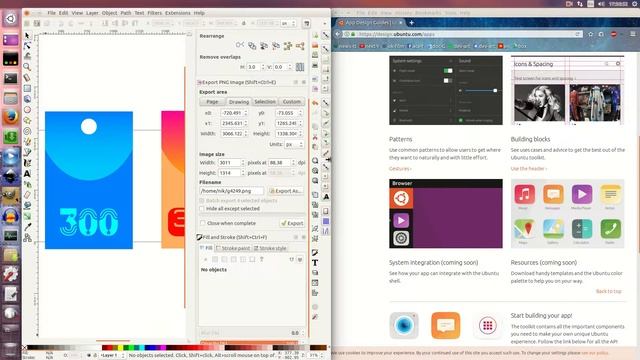Open System Settings gear in launcher
The height and width of the screenshot is (360, 640).
[x=11, y=274]
